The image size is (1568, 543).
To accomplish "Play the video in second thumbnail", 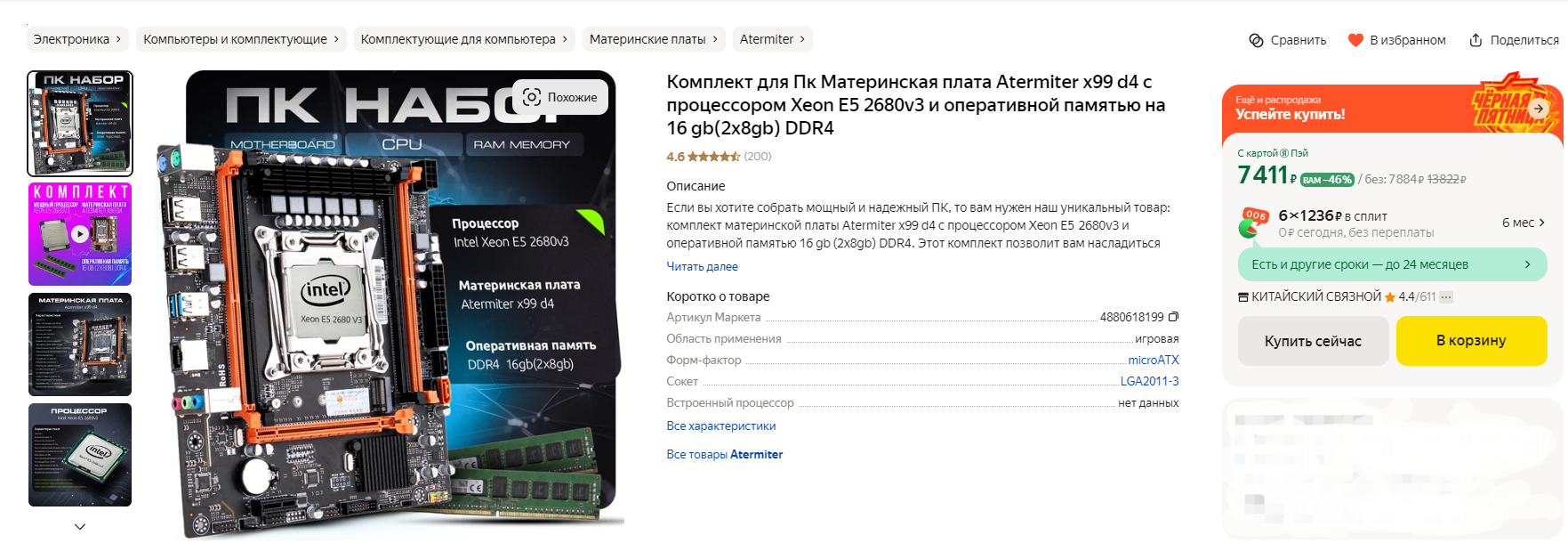I will tap(80, 234).
